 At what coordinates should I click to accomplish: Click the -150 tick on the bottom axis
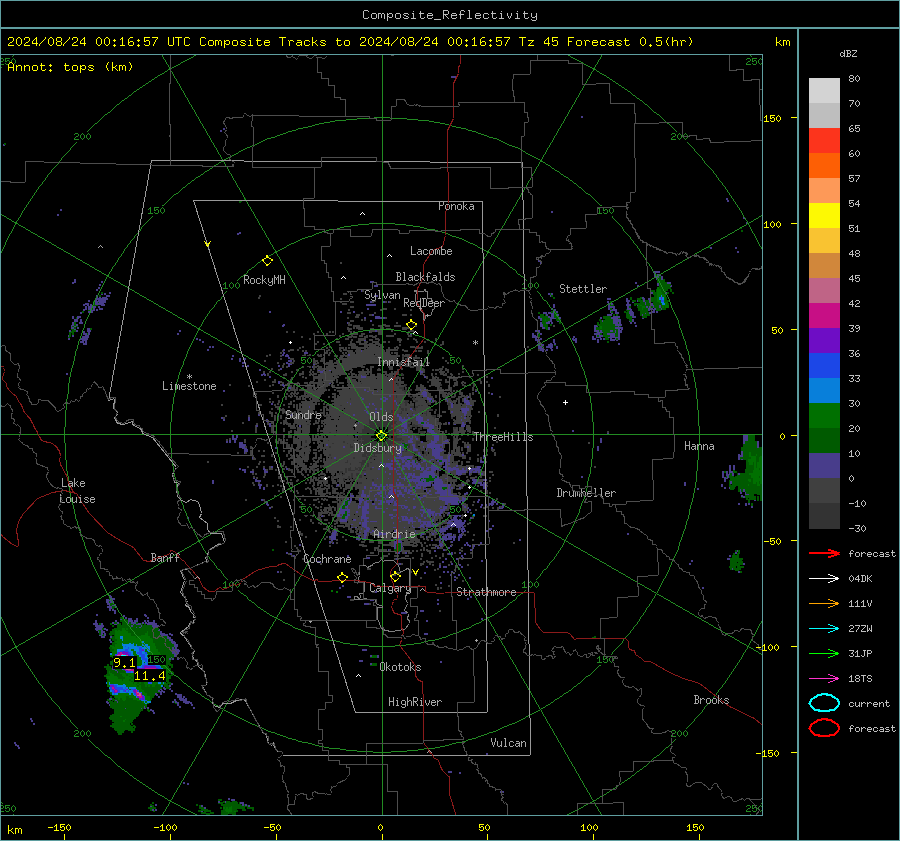coord(60,828)
